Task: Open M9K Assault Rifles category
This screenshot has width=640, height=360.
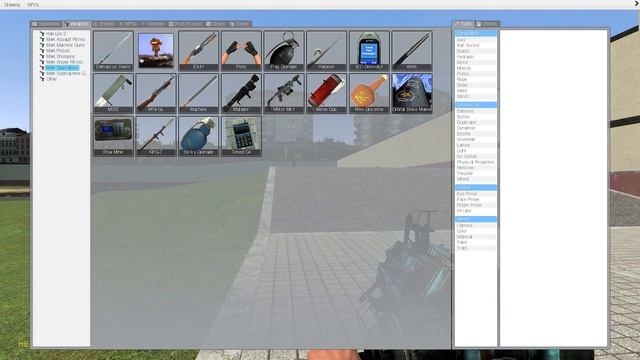Action: coord(65,39)
